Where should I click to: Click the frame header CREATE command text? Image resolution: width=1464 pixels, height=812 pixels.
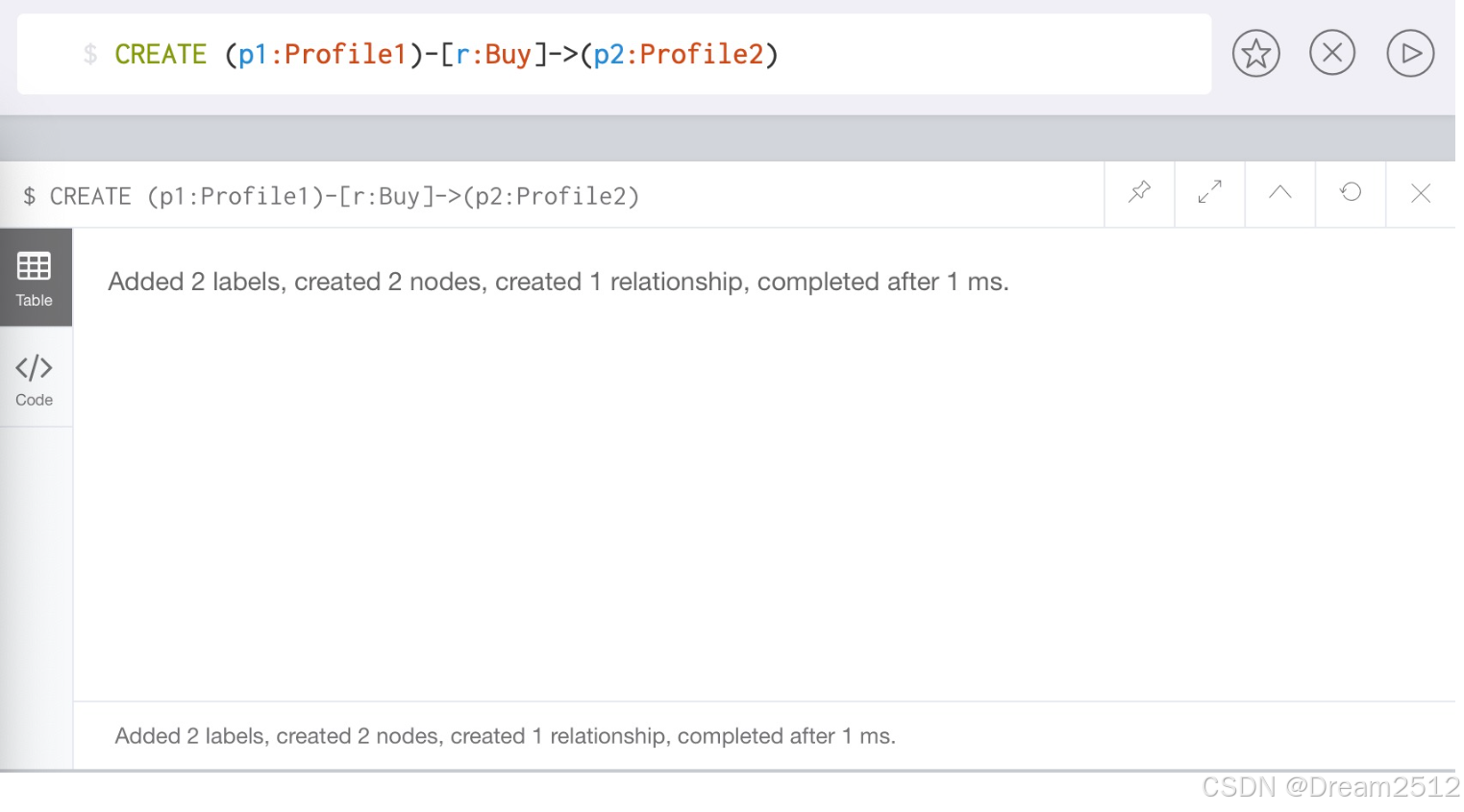coord(332,196)
